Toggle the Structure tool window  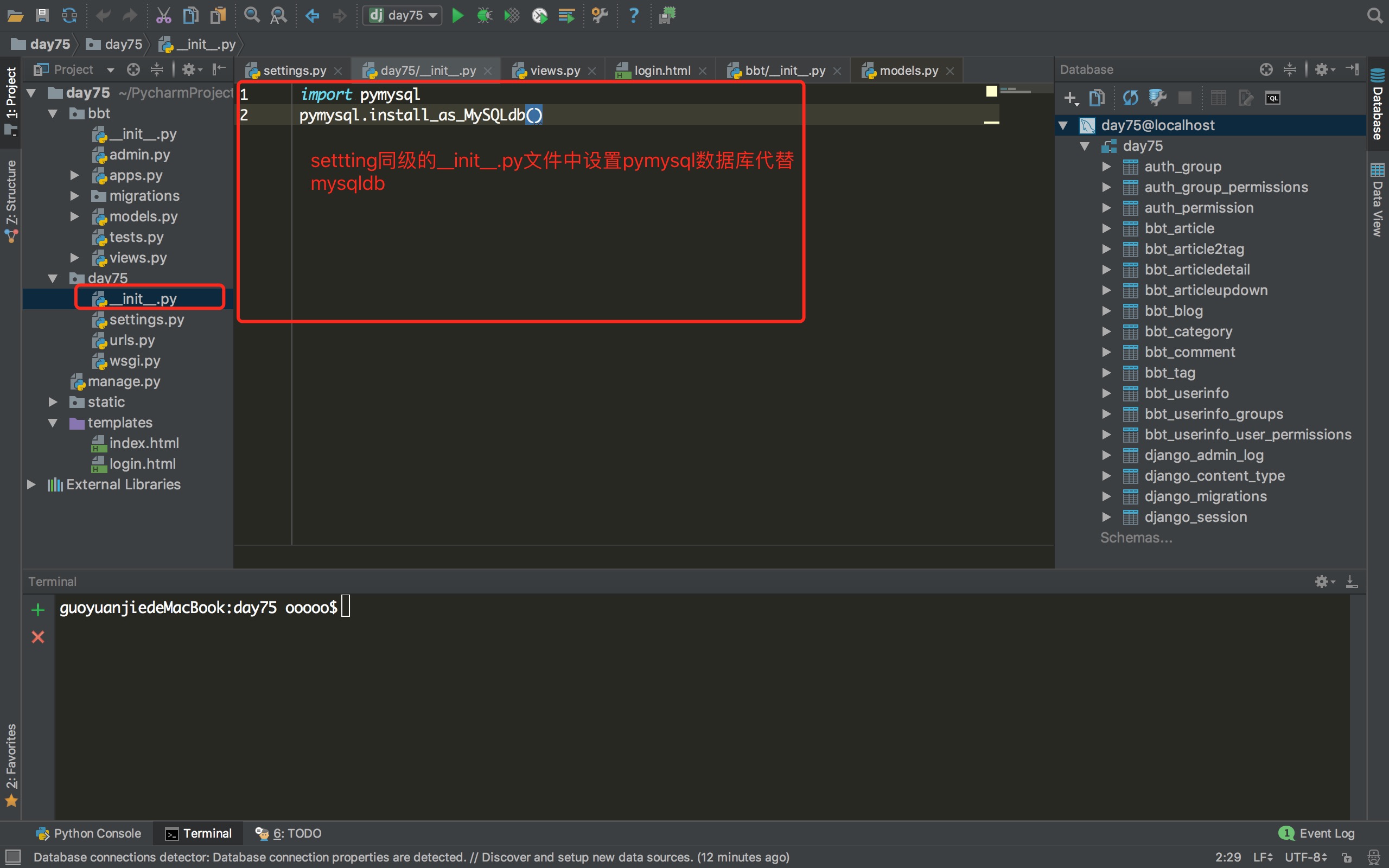[11, 198]
